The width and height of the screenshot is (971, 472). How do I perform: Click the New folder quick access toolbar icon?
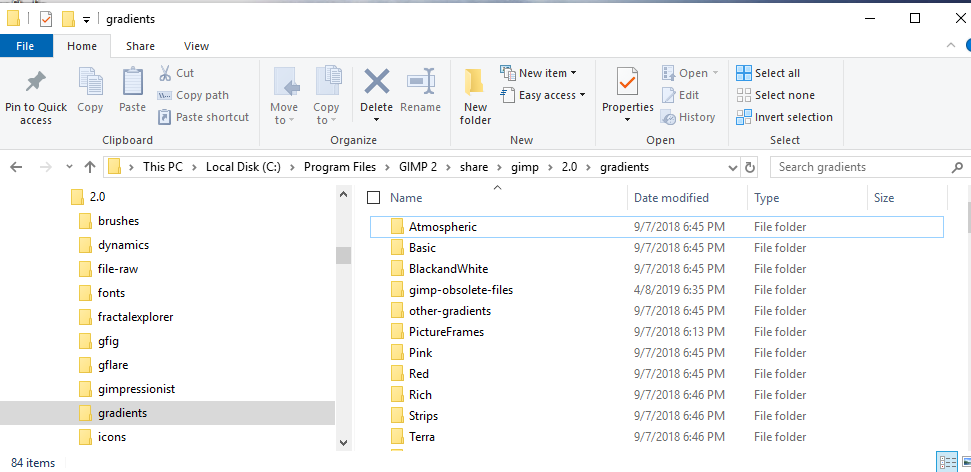68,19
